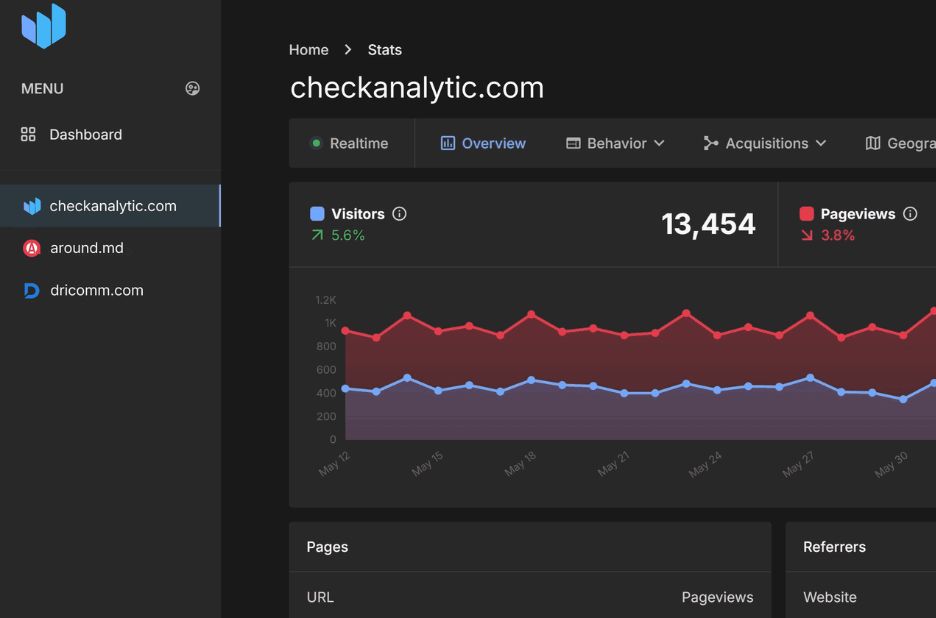
Task: Go to Home breadcrumb link
Action: [308, 50]
